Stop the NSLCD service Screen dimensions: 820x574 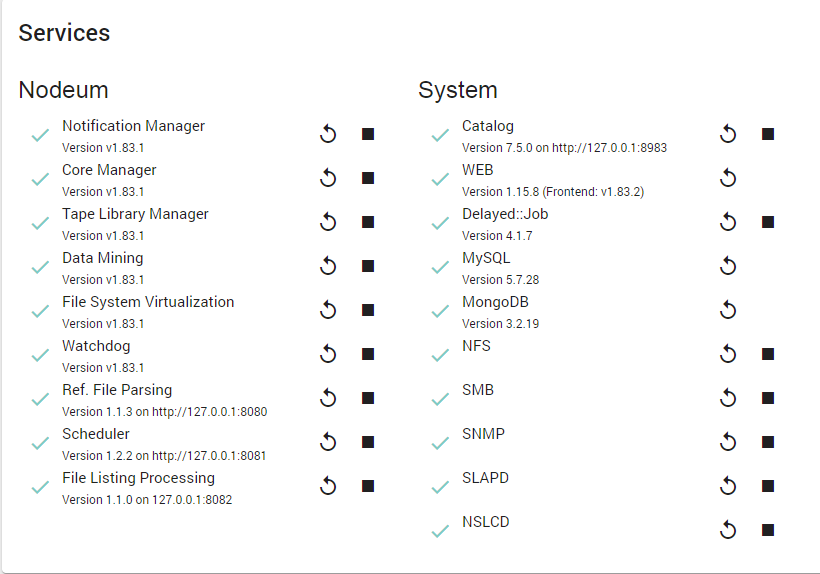[768, 530]
